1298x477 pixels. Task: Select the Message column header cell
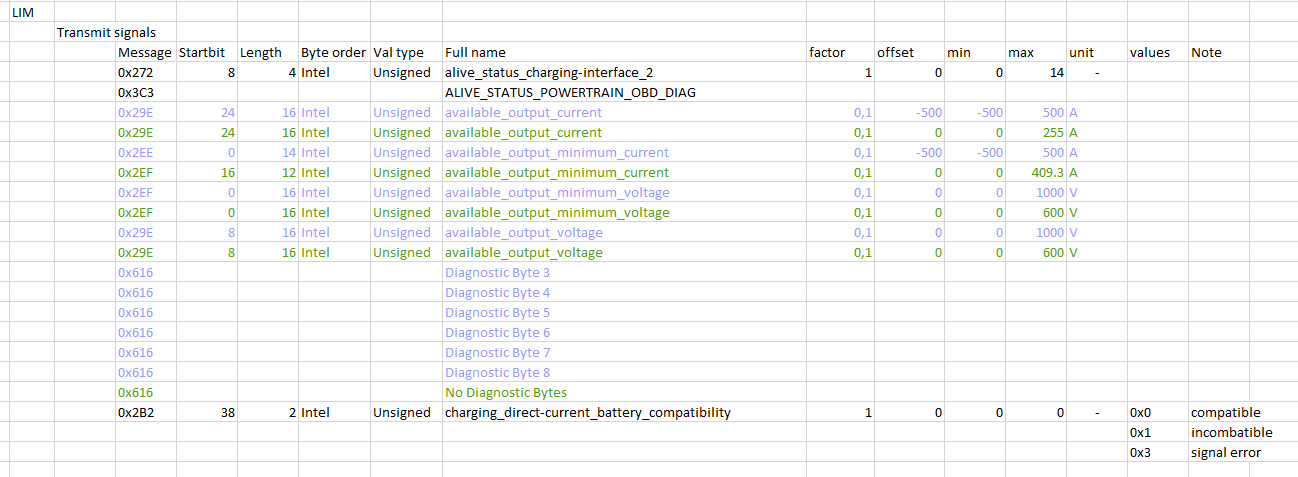145,52
